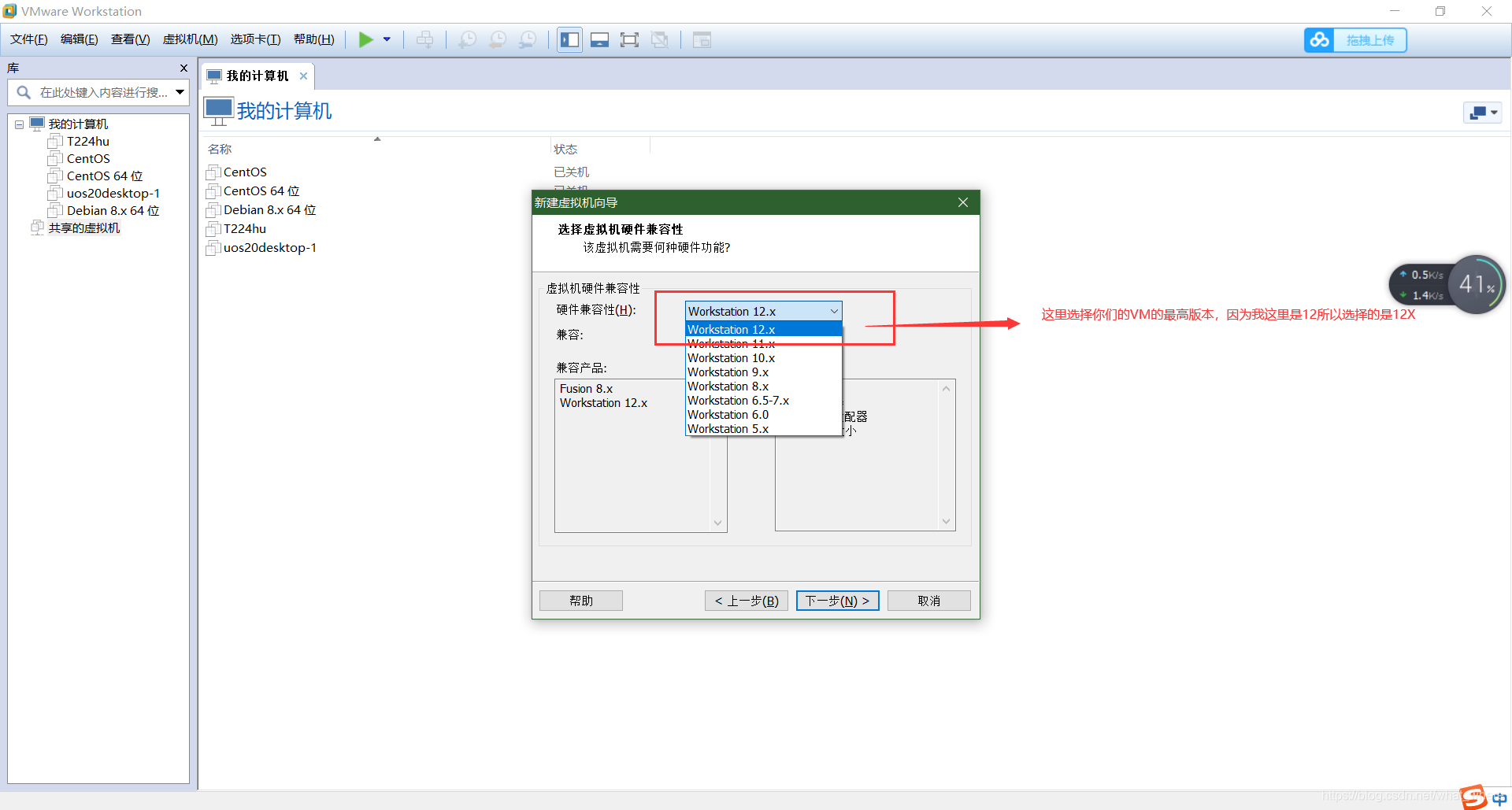The width and height of the screenshot is (1512, 810).
Task: Click the 下一步(N) next button
Action: coord(837,601)
